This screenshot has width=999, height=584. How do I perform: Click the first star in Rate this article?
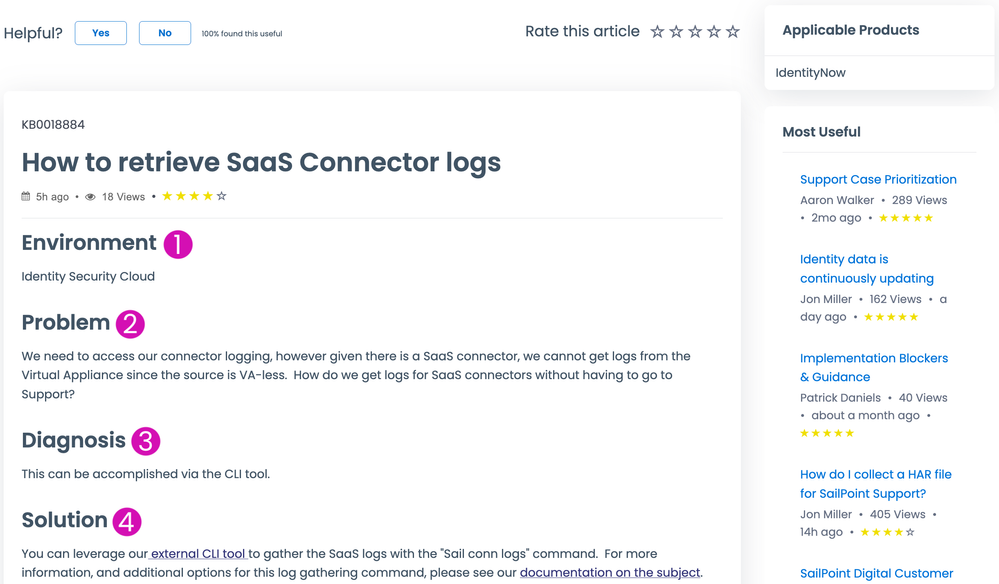click(657, 32)
